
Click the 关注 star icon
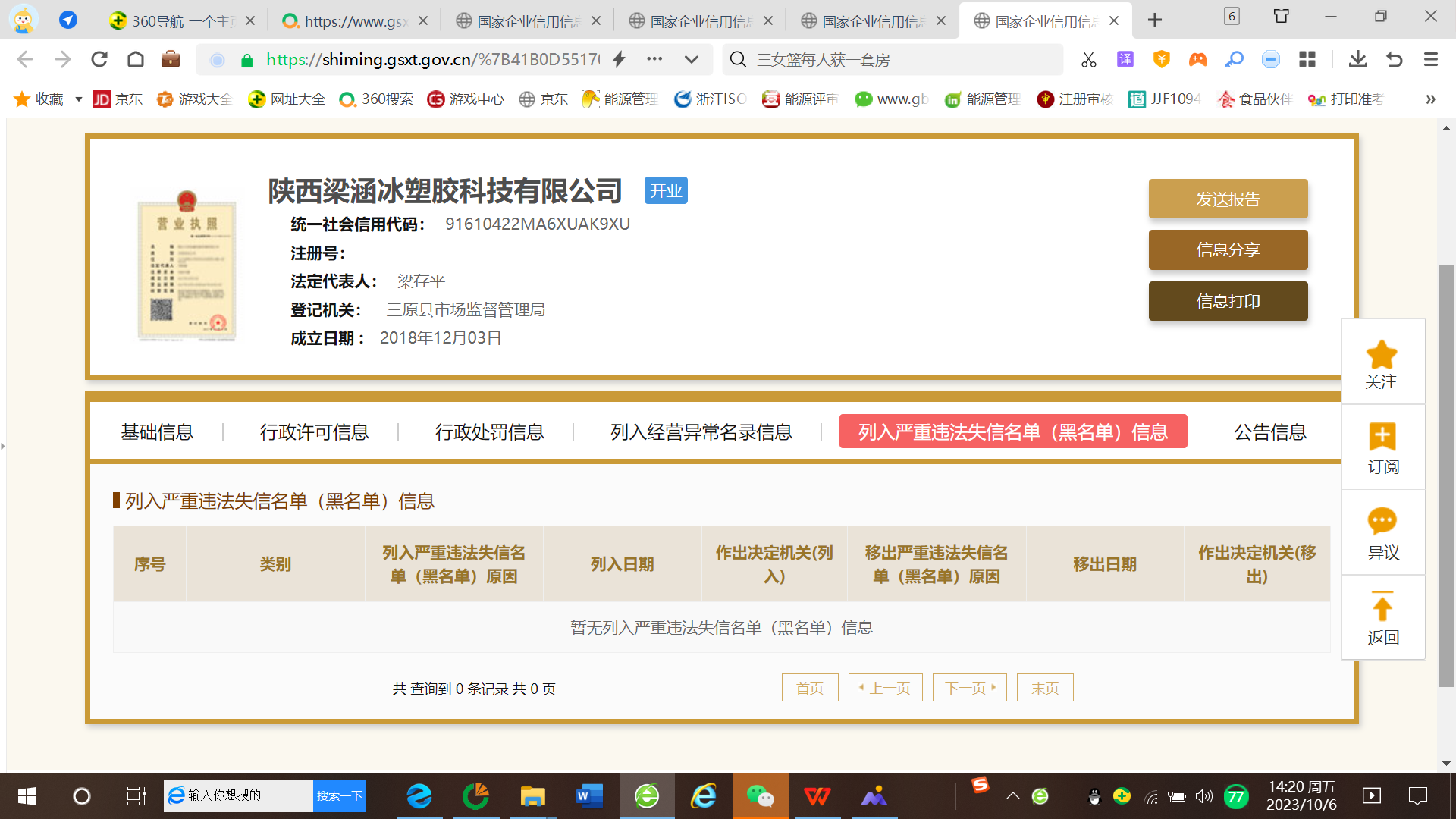tap(1382, 355)
